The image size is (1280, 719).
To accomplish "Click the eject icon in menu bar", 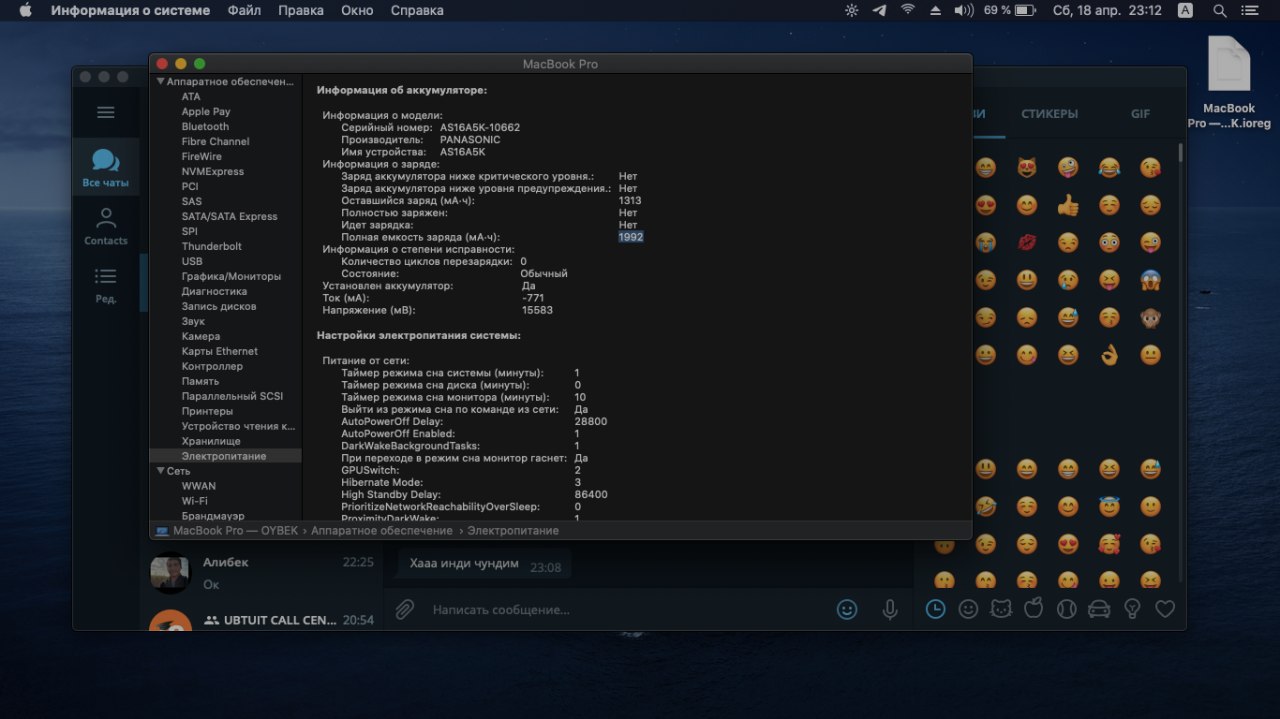I will click(936, 10).
